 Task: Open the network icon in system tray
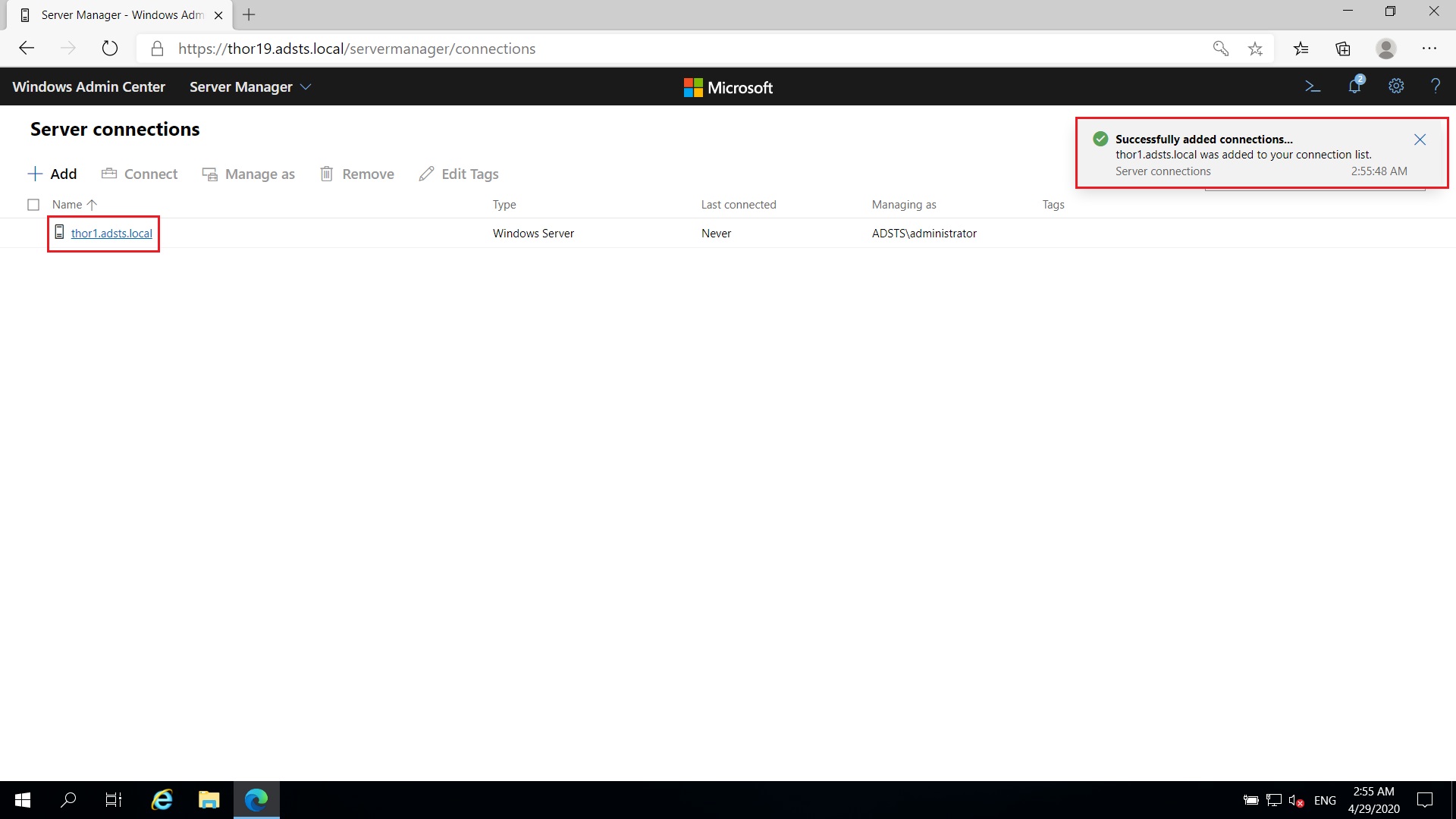point(1274,800)
